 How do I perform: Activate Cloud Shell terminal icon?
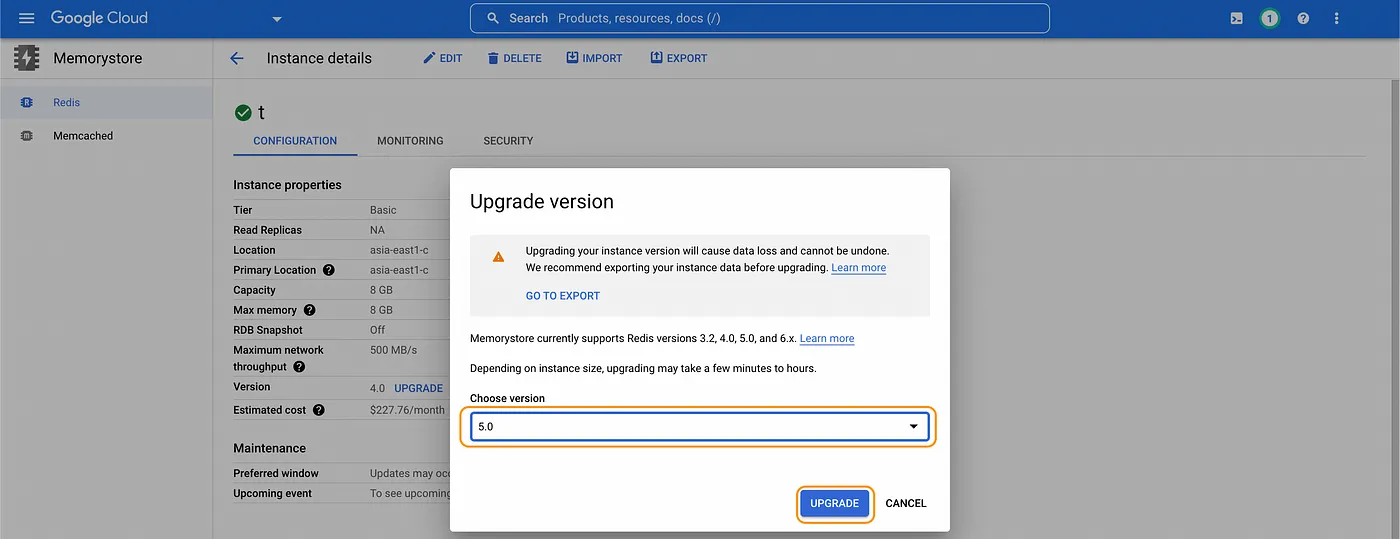click(1237, 19)
